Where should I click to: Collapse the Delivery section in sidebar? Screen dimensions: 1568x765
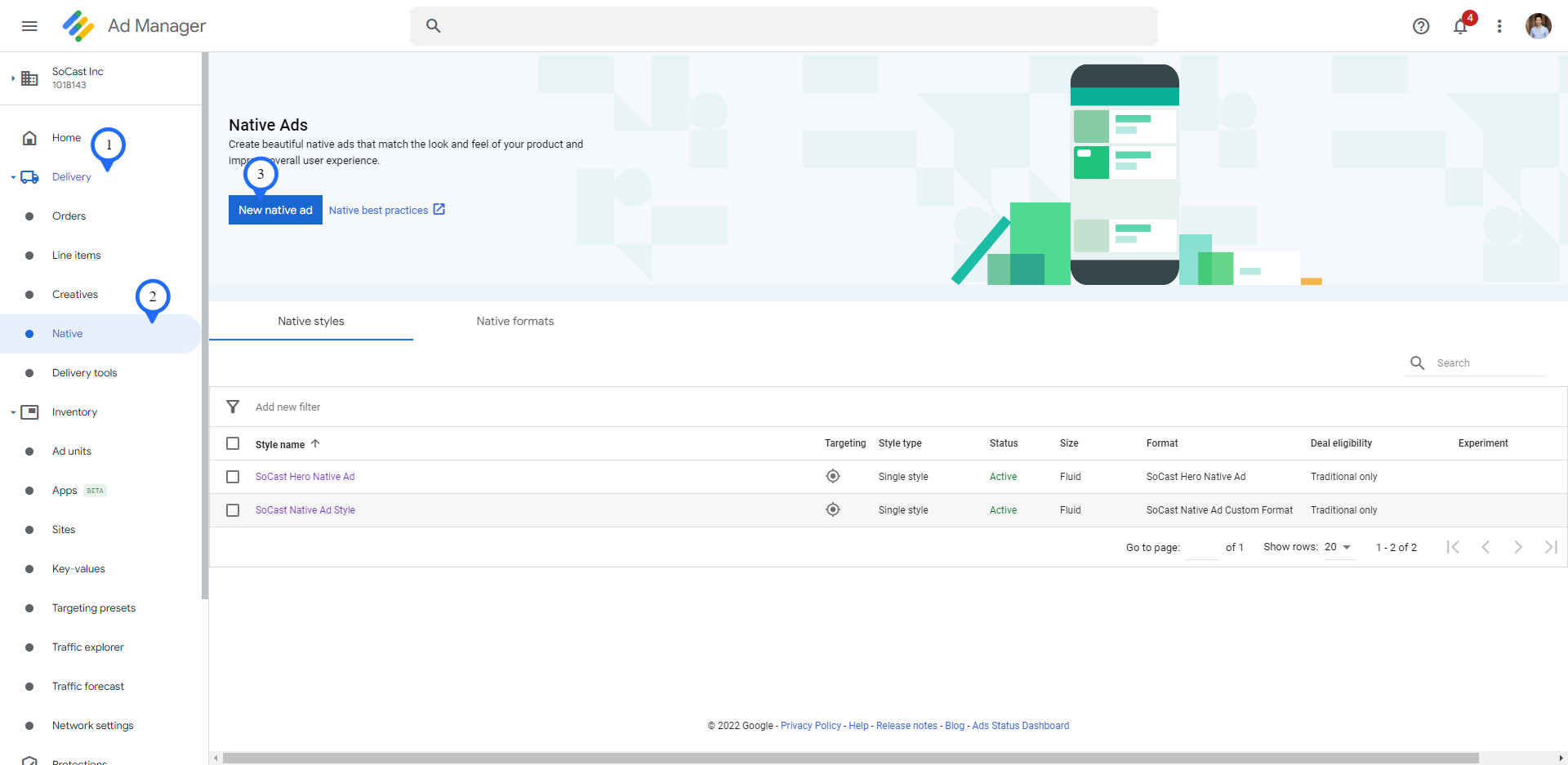click(13, 177)
